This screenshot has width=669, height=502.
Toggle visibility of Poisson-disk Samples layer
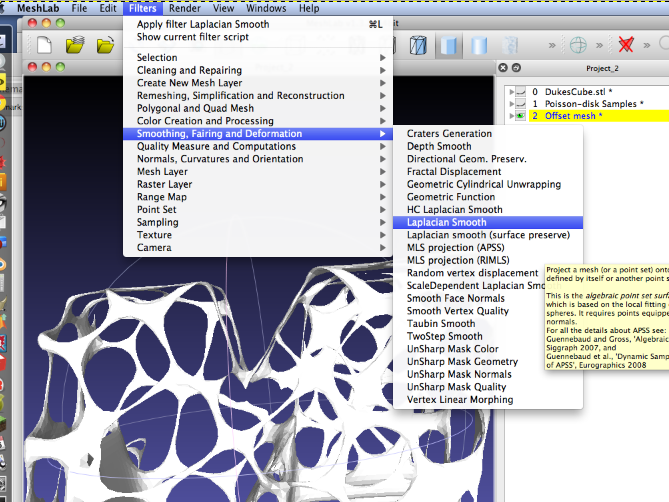[521, 104]
